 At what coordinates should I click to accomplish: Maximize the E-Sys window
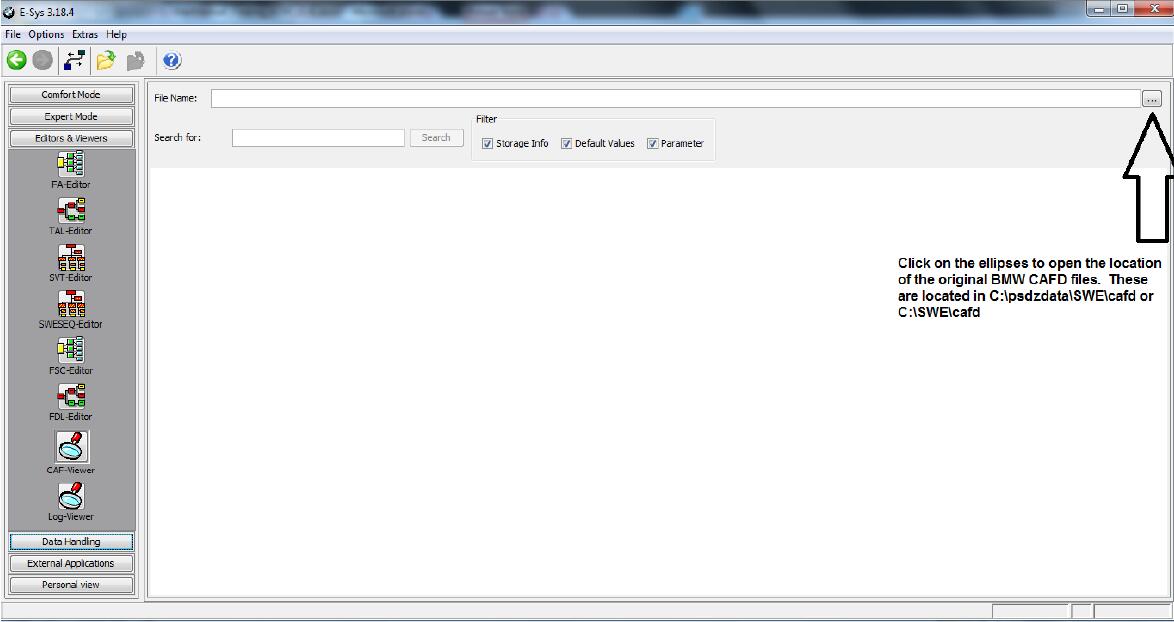(1122, 9)
